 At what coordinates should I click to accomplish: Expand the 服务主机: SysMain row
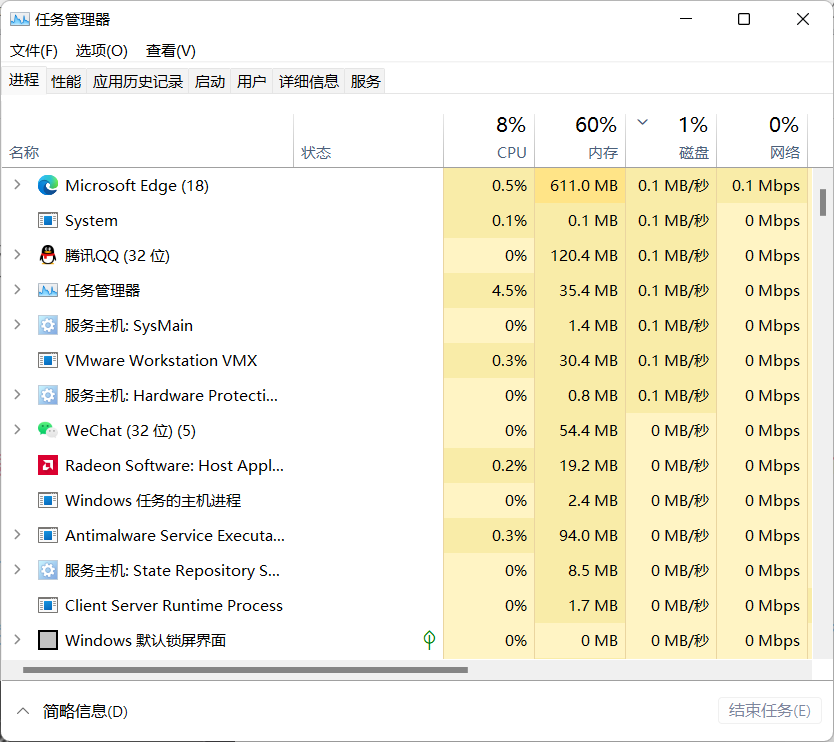(x=17, y=325)
